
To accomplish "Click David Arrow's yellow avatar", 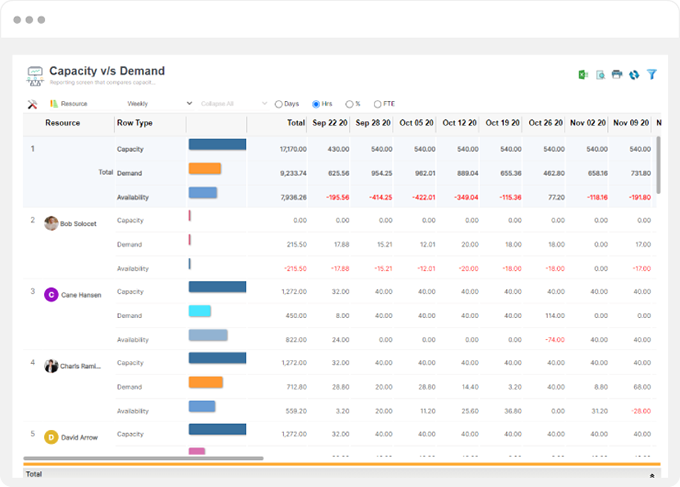I will [x=51, y=437].
